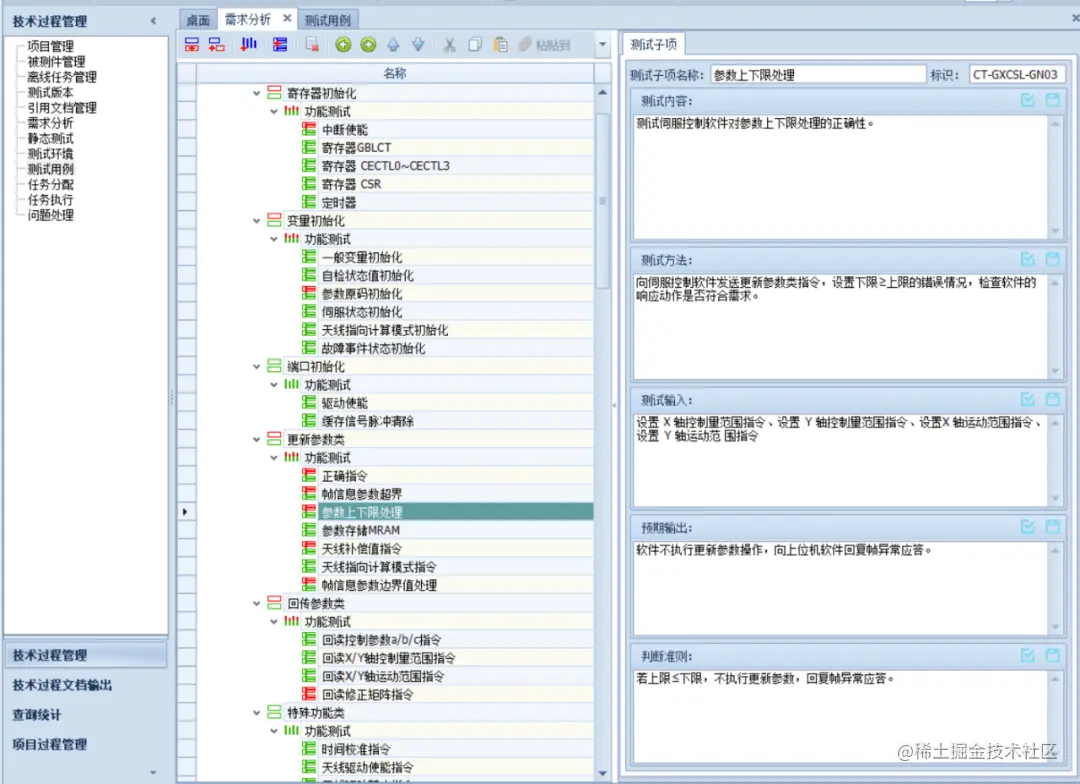Select 寄存器 CECTL0~CECTL3 tree item
1080x784 pixels.
click(386, 166)
